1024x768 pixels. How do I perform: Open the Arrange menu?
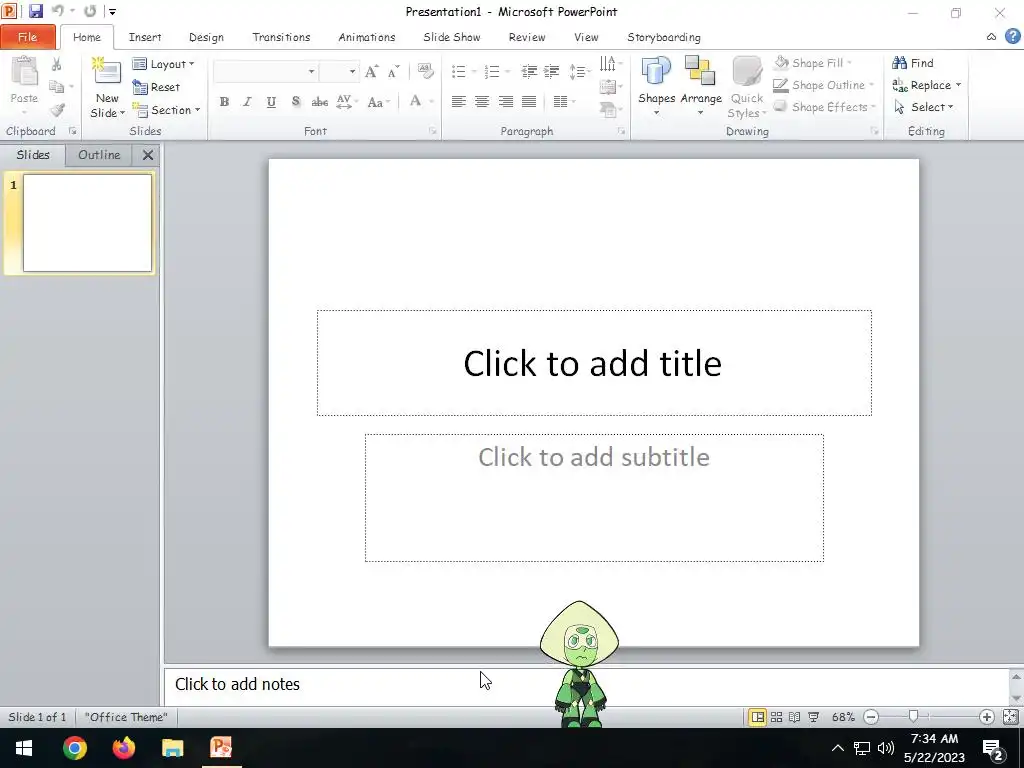tap(701, 86)
